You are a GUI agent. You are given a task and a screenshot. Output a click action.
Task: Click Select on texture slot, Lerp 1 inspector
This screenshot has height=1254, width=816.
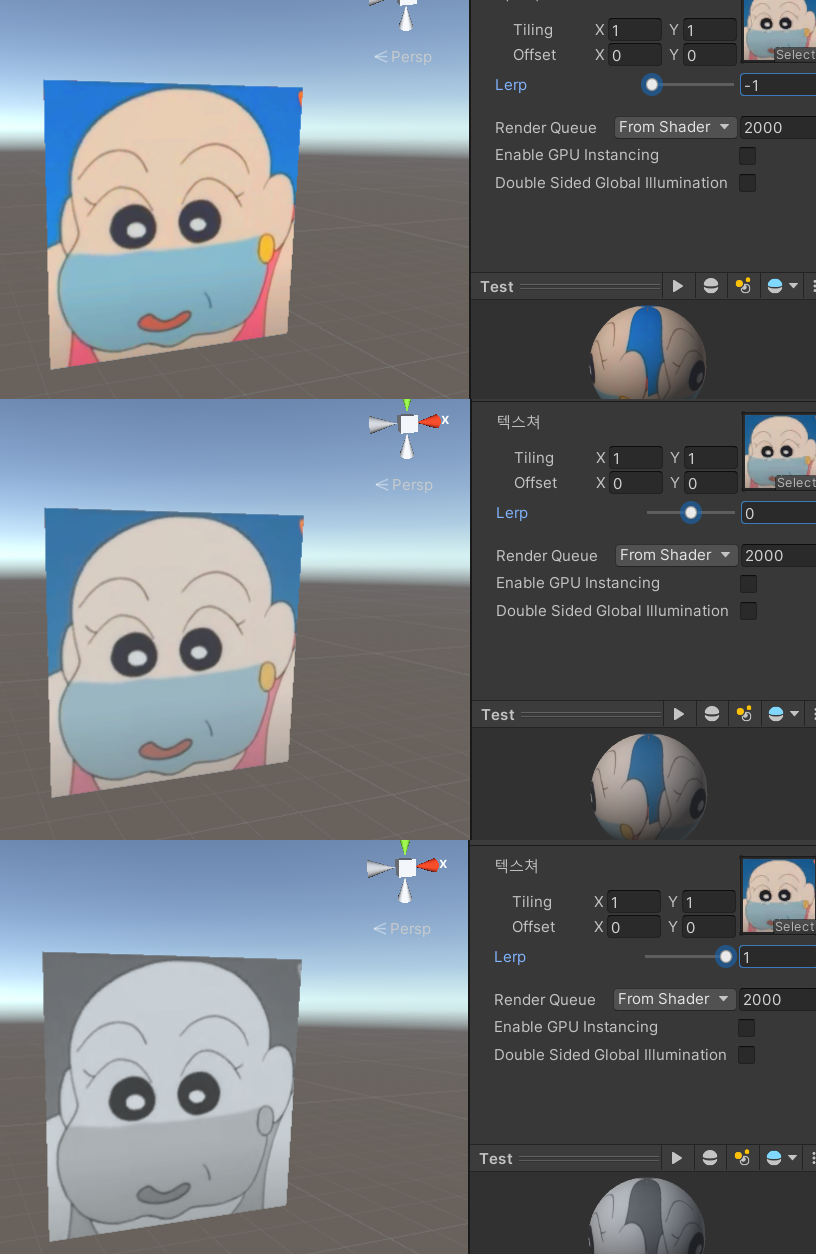pos(795,927)
